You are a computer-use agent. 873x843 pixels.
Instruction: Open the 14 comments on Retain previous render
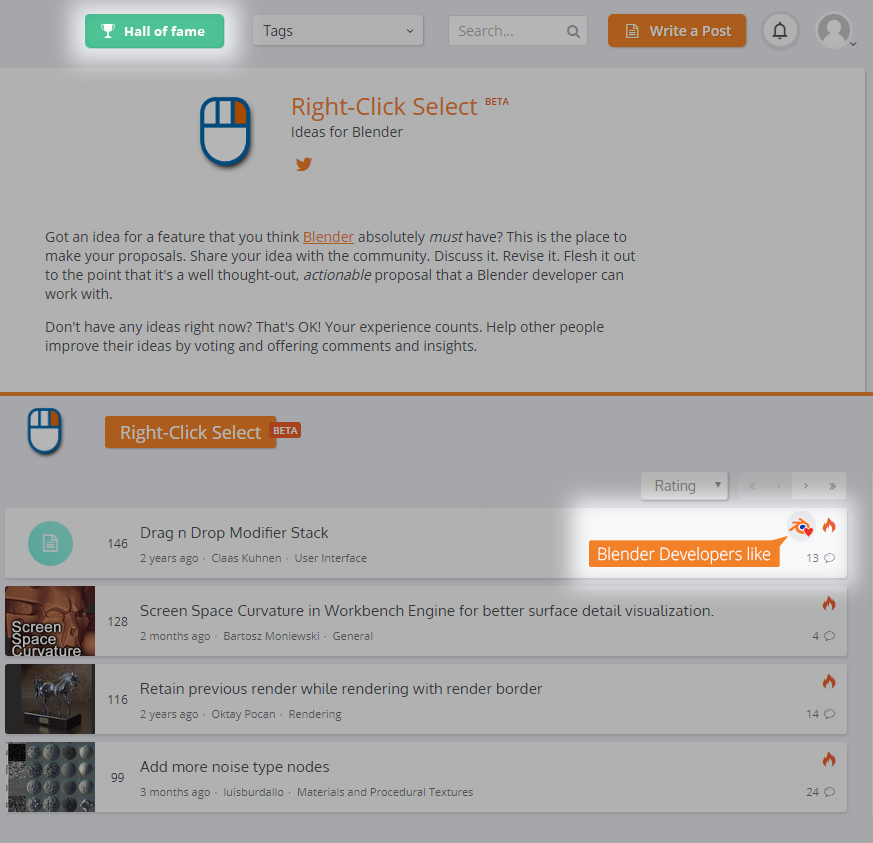coord(821,714)
